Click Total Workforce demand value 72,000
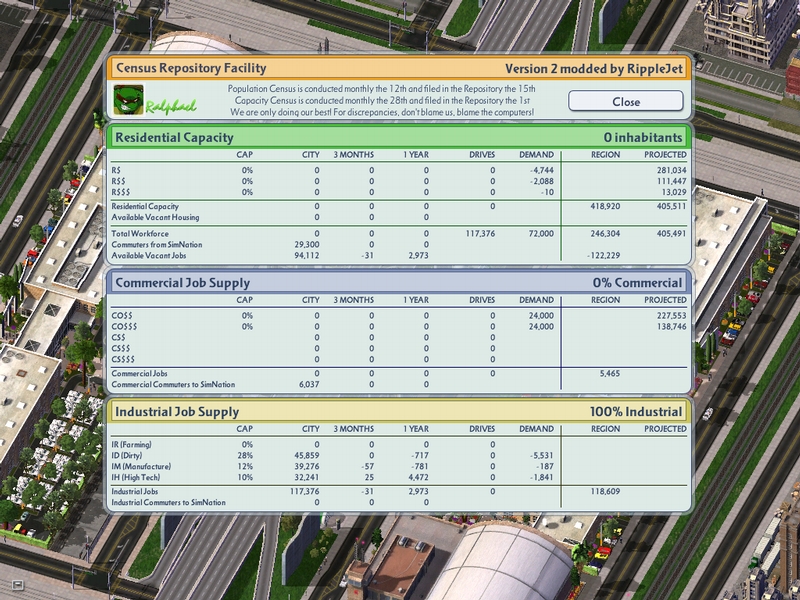 coord(541,234)
